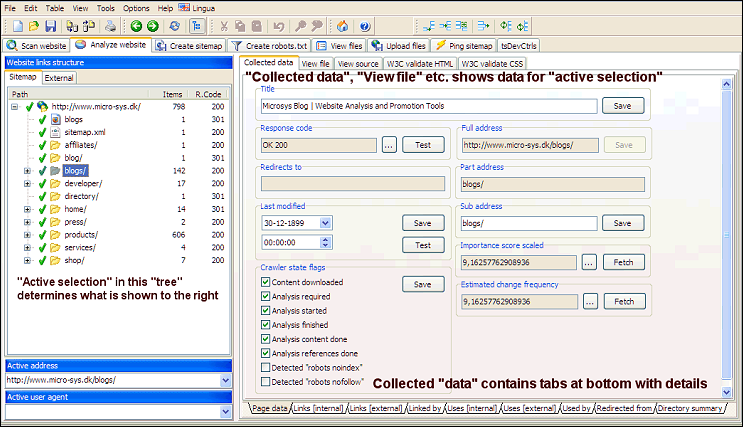Image resolution: width=743 pixels, height=427 pixels.
Task: Click the Last modified time spinner
Action: [326, 242]
